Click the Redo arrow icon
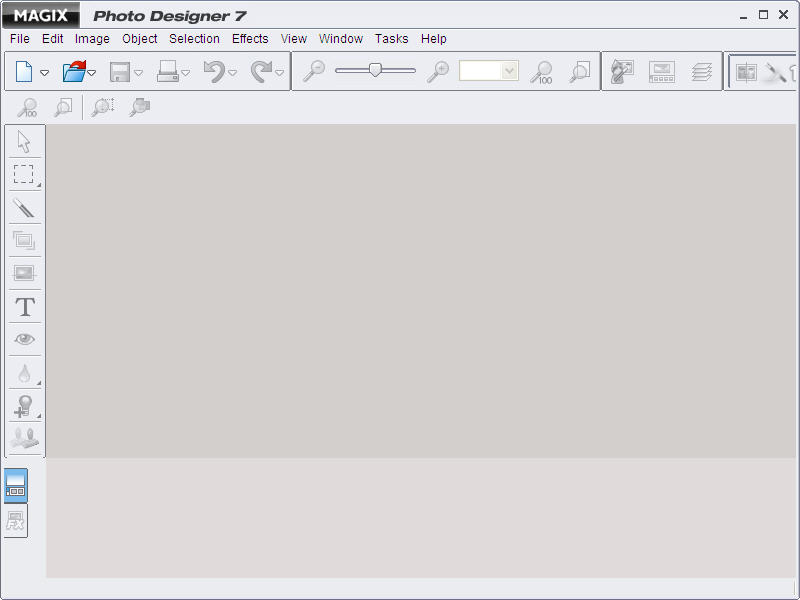This screenshot has height=600, width=800. click(261, 71)
